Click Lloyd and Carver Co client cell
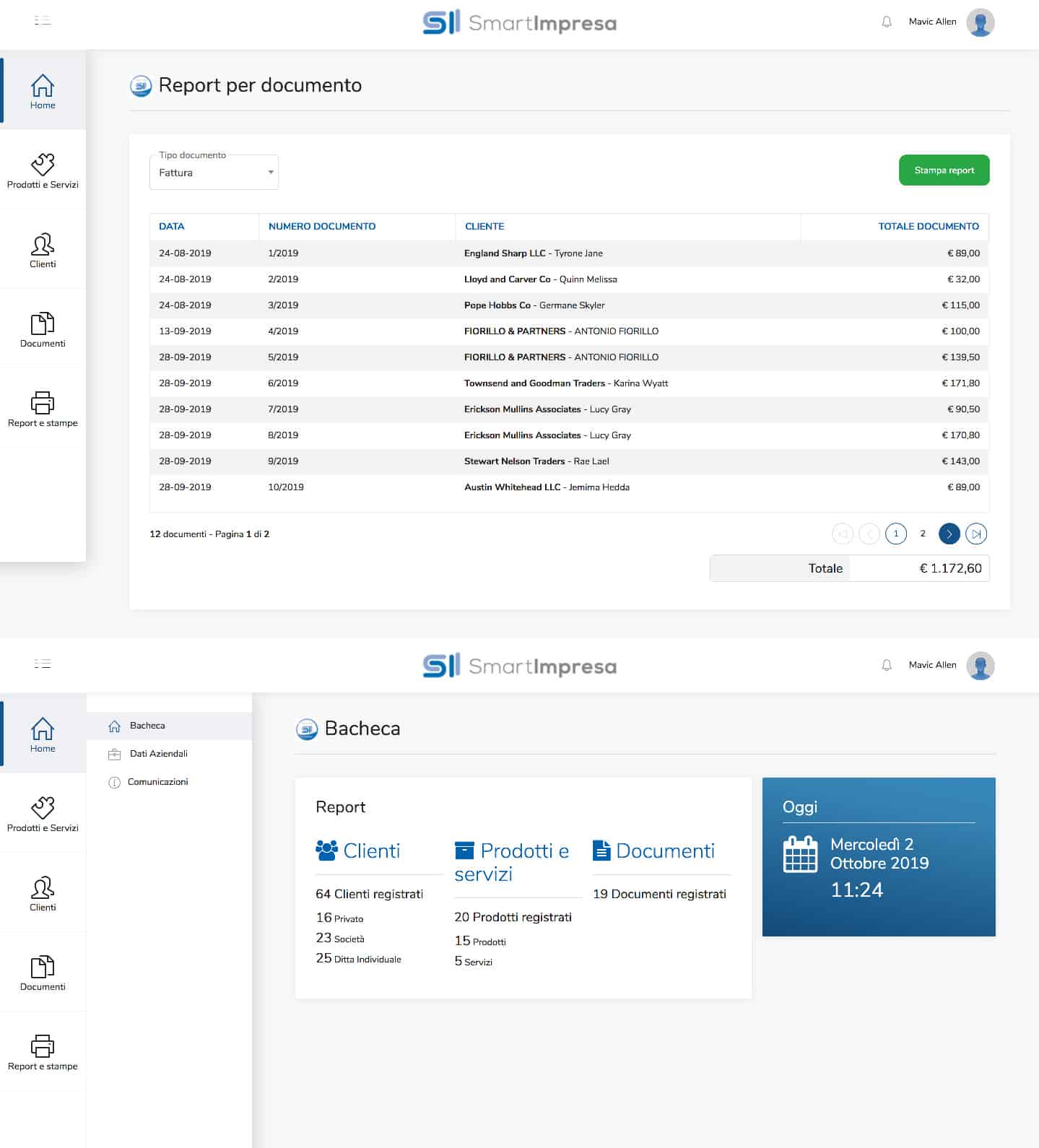The width and height of the screenshot is (1039, 1148). tap(541, 279)
